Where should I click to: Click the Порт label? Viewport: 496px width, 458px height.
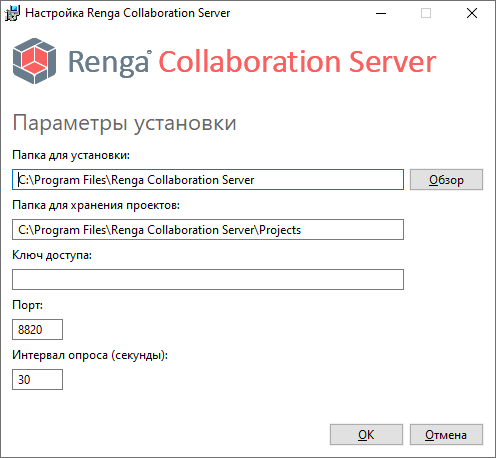click(x=28, y=305)
